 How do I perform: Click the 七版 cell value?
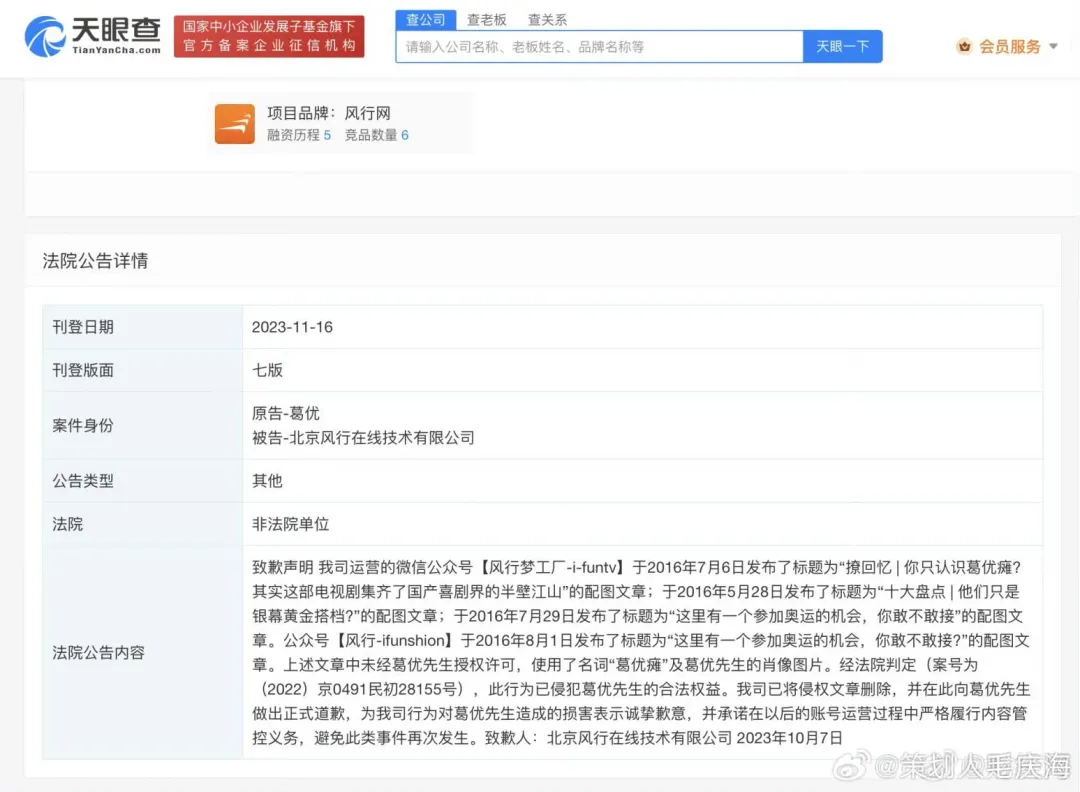pos(267,370)
